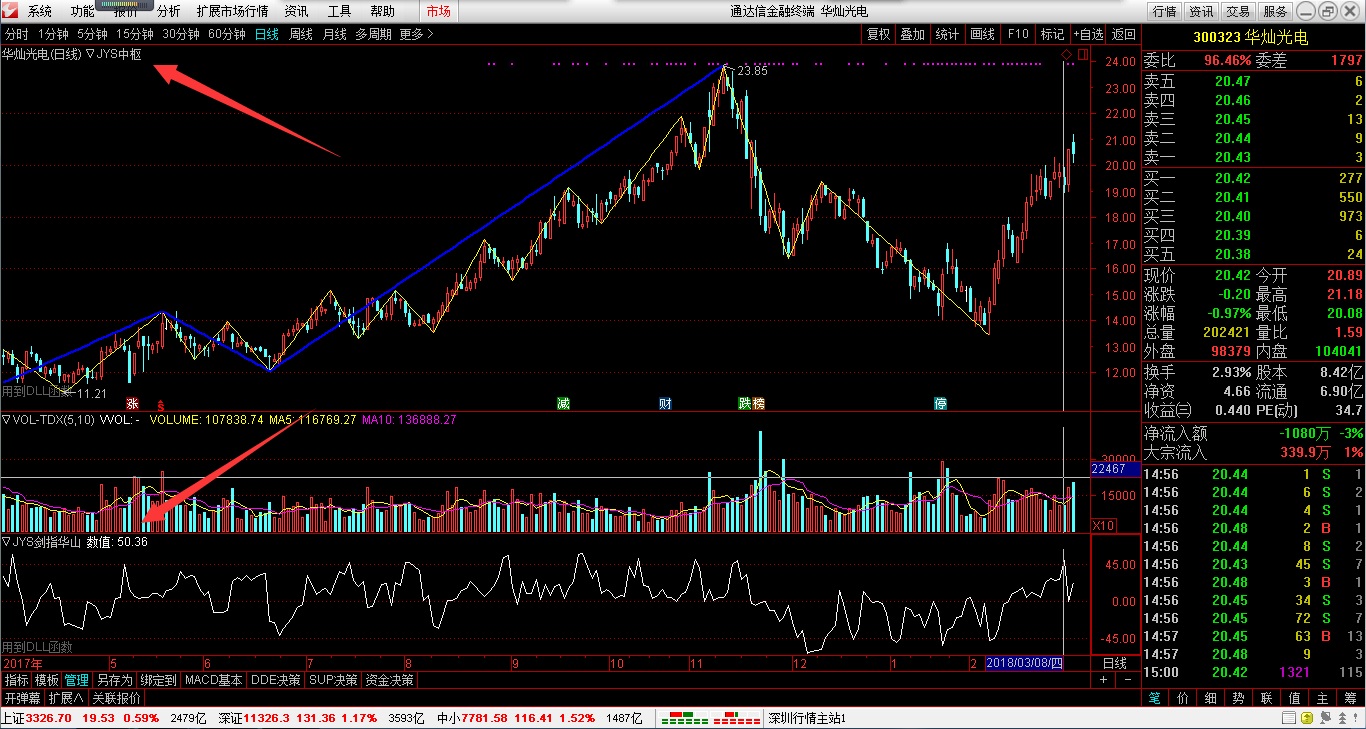This screenshot has height=729, width=1366.
Task: Expand the 更多 period options
Action: (416, 34)
